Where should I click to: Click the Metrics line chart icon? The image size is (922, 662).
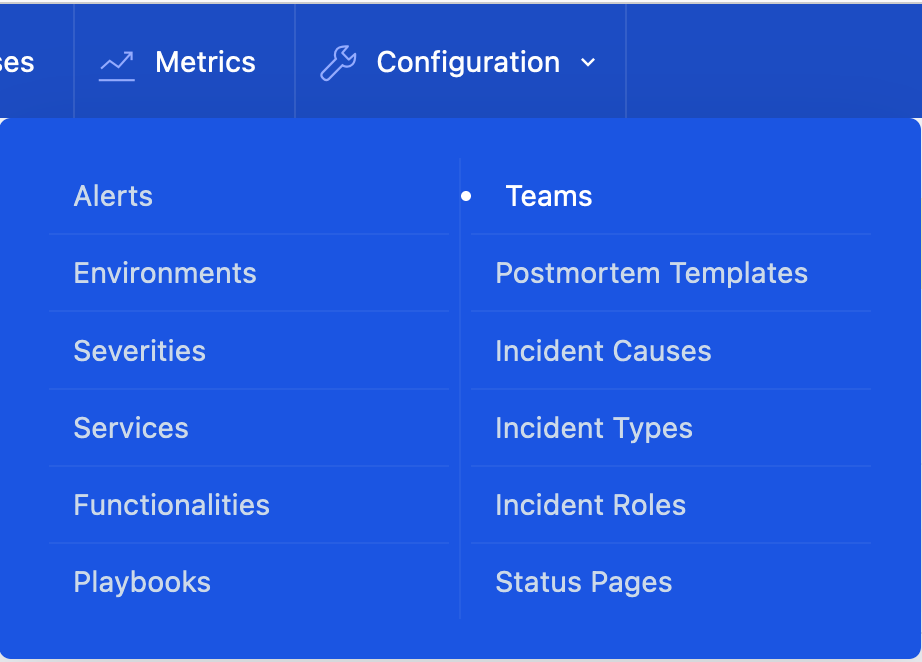116,63
